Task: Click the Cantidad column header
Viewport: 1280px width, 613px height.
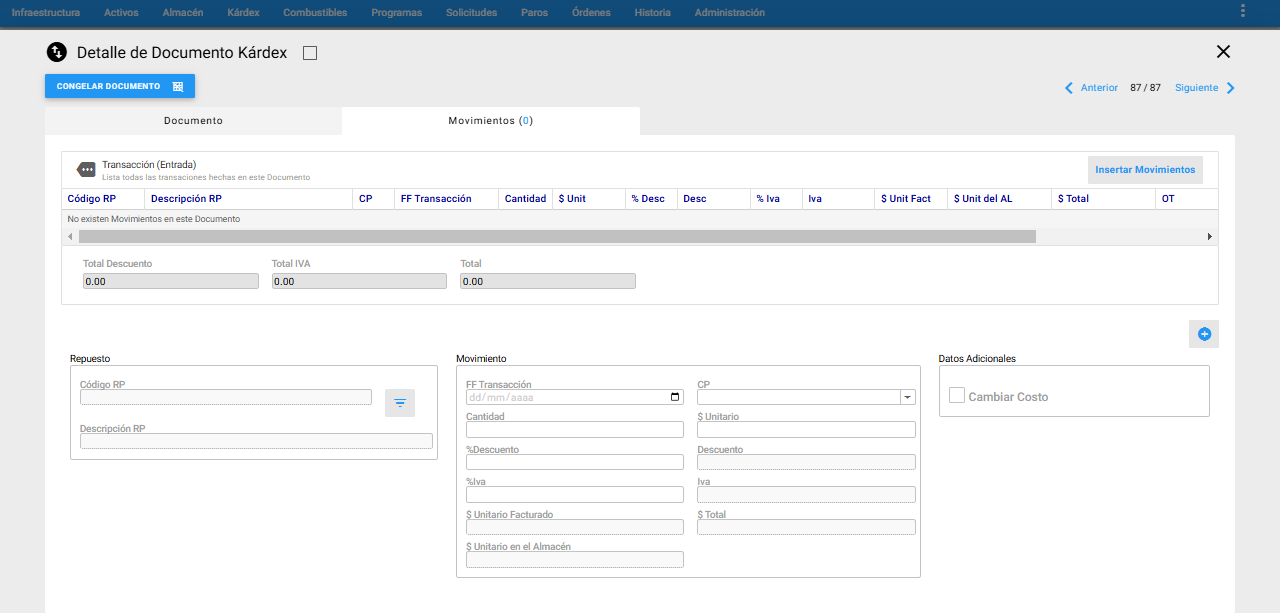Action: coord(525,199)
